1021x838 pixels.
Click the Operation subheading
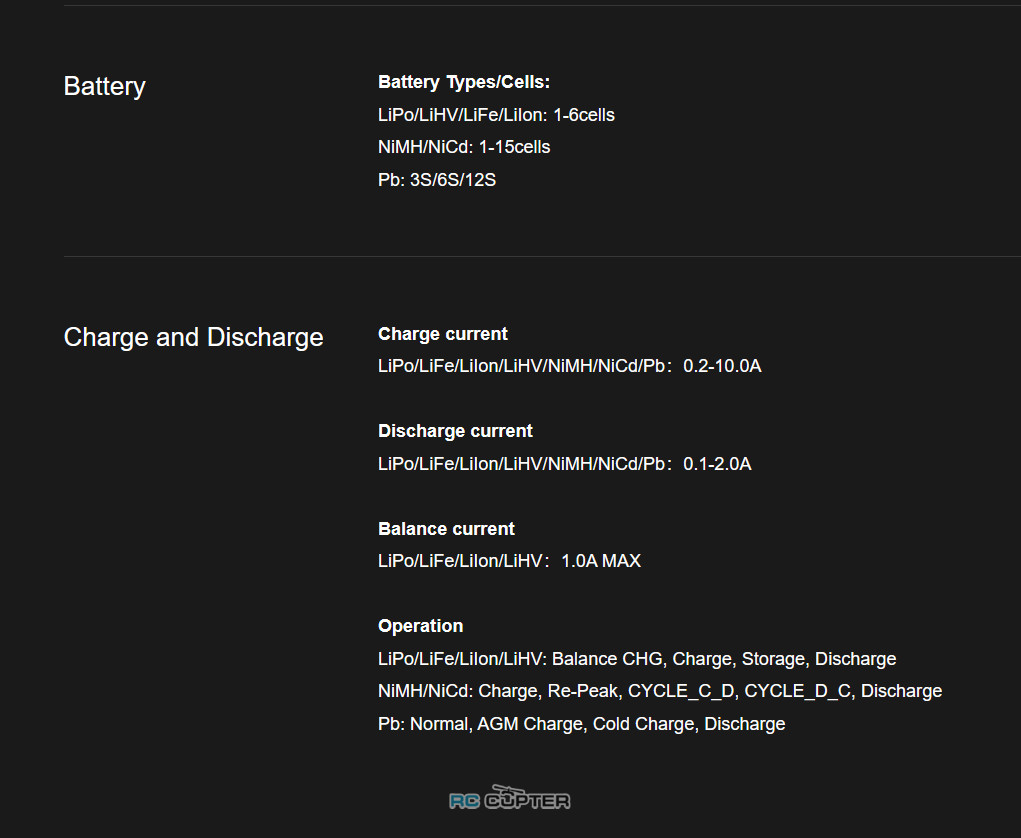click(x=421, y=626)
